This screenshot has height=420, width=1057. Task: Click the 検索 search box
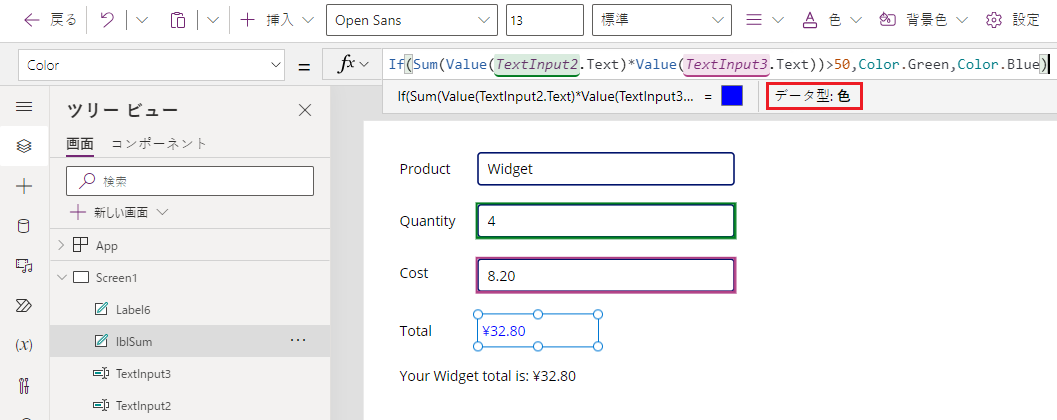tap(190, 181)
